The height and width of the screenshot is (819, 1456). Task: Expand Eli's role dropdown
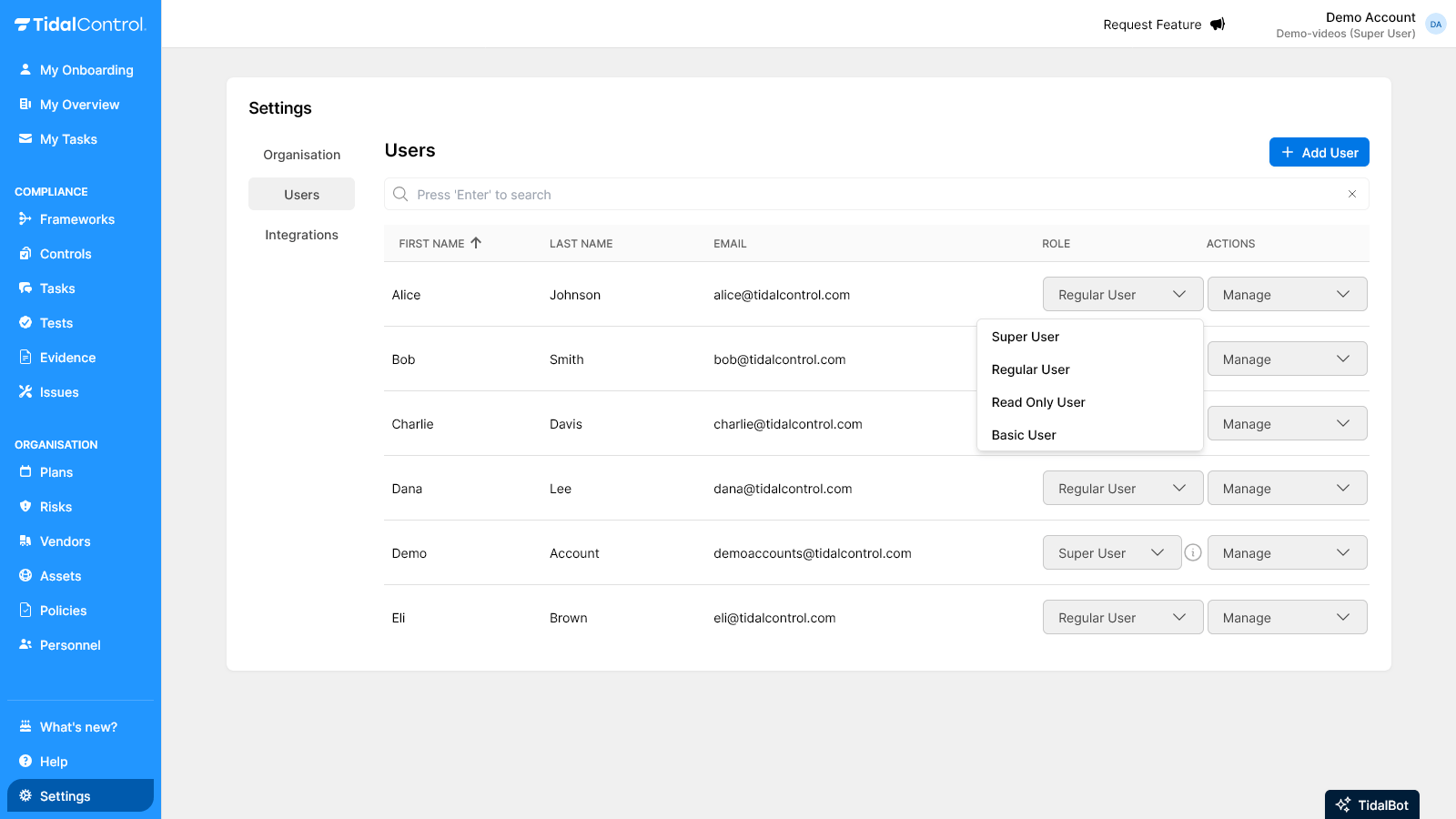click(x=1122, y=617)
